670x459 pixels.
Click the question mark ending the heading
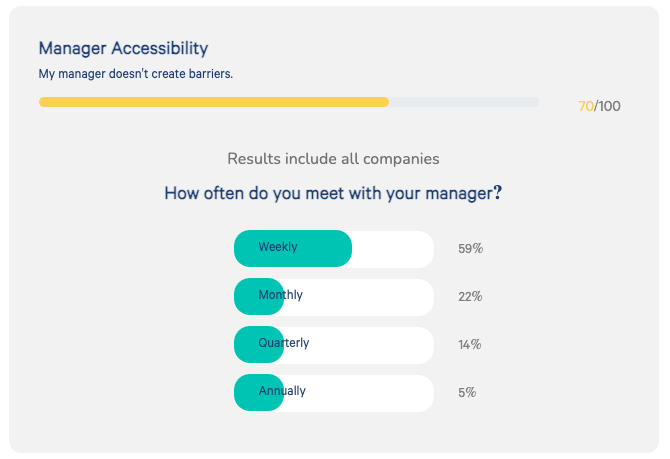coord(497,193)
